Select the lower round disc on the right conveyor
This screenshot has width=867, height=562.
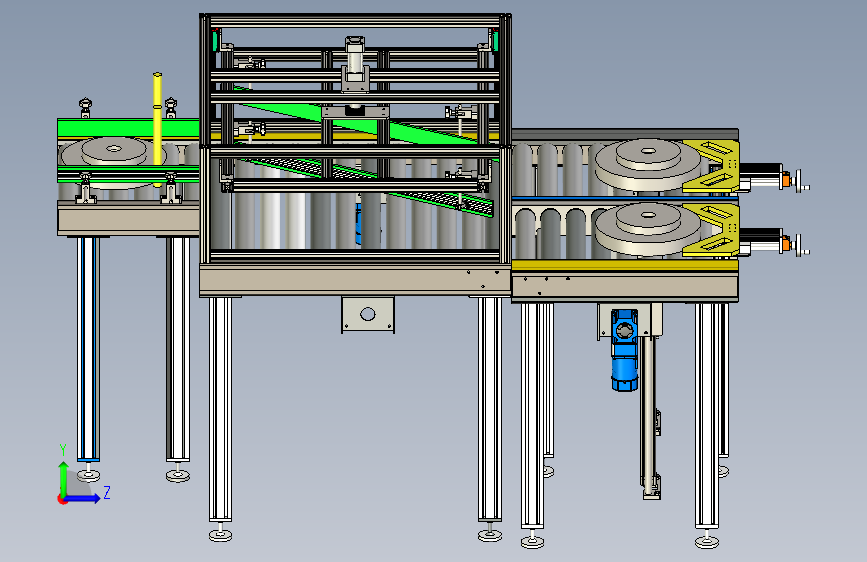coord(648,227)
